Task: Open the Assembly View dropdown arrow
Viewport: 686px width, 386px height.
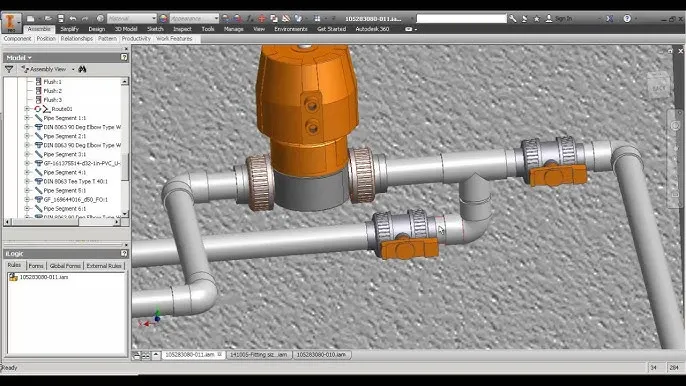Action: coord(73,69)
